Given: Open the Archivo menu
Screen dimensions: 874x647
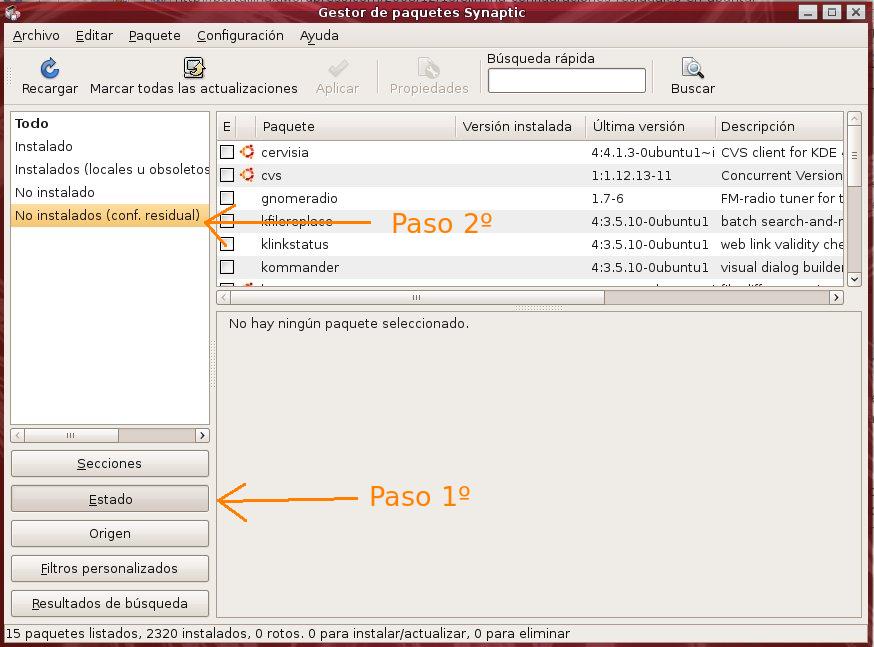Looking at the screenshot, I should tap(36, 36).
